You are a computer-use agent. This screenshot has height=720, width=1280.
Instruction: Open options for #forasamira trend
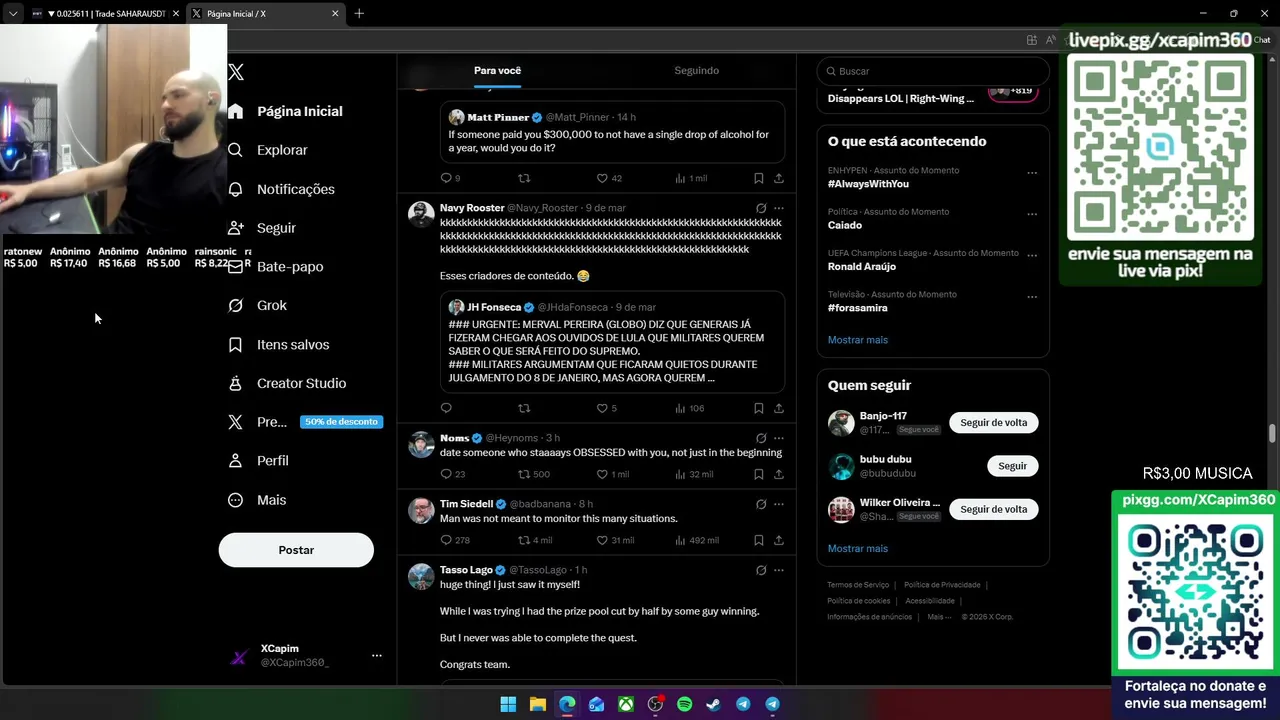coord(1032,297)
